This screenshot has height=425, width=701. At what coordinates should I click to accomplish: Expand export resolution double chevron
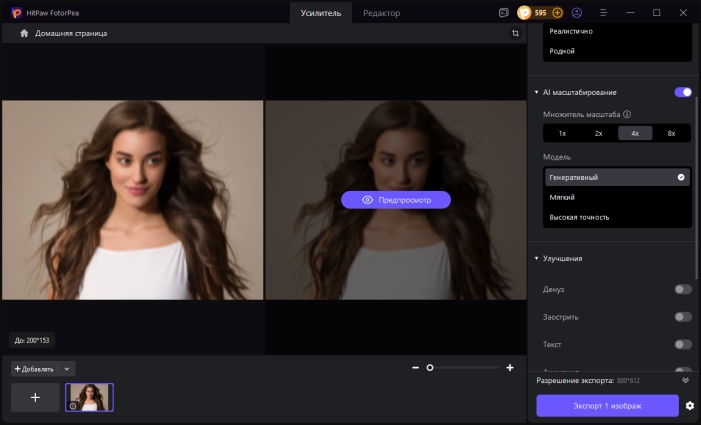pos(685,380)
